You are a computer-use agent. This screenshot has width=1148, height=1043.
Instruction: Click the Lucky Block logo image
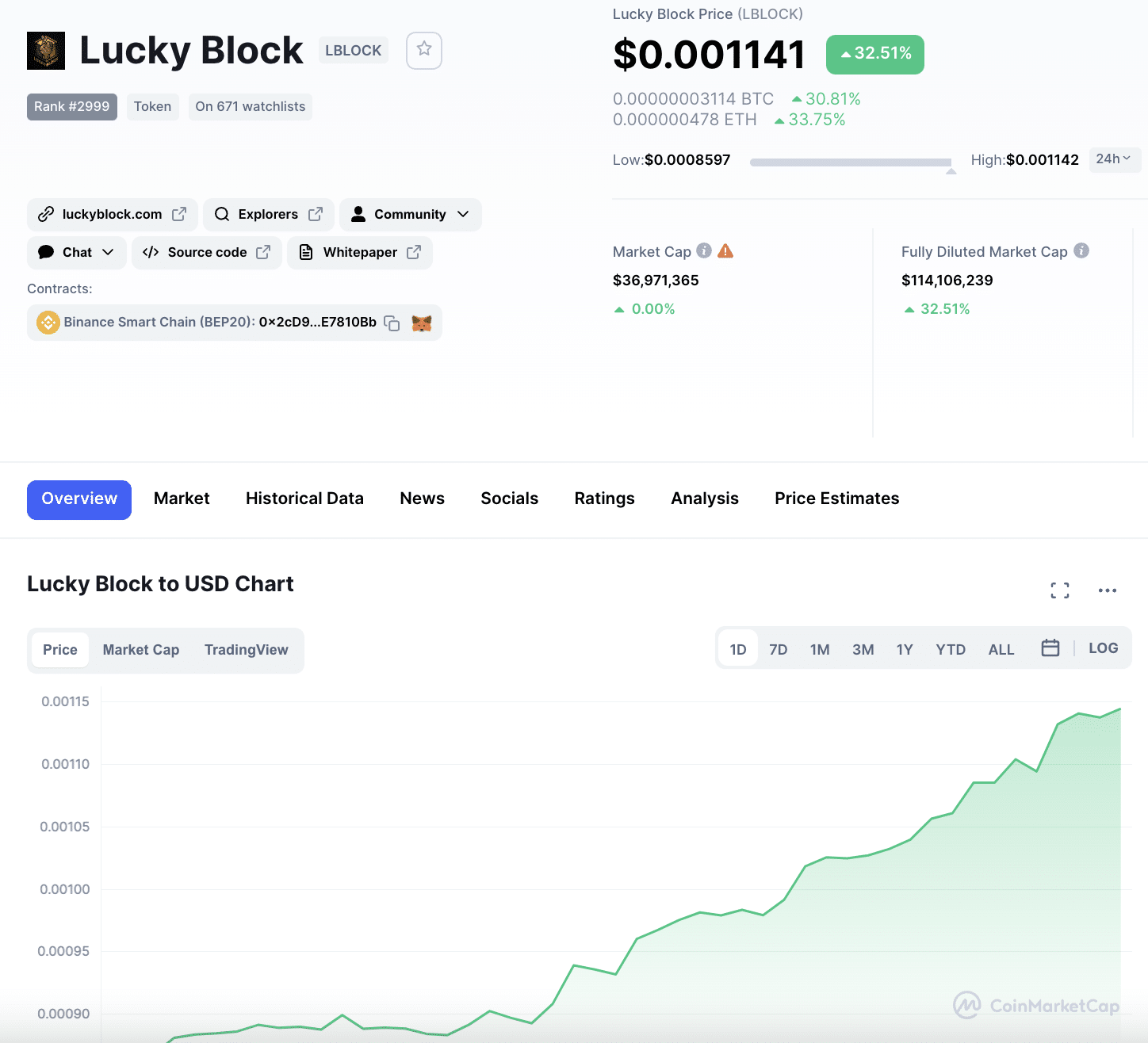click(x=46, y=51)
